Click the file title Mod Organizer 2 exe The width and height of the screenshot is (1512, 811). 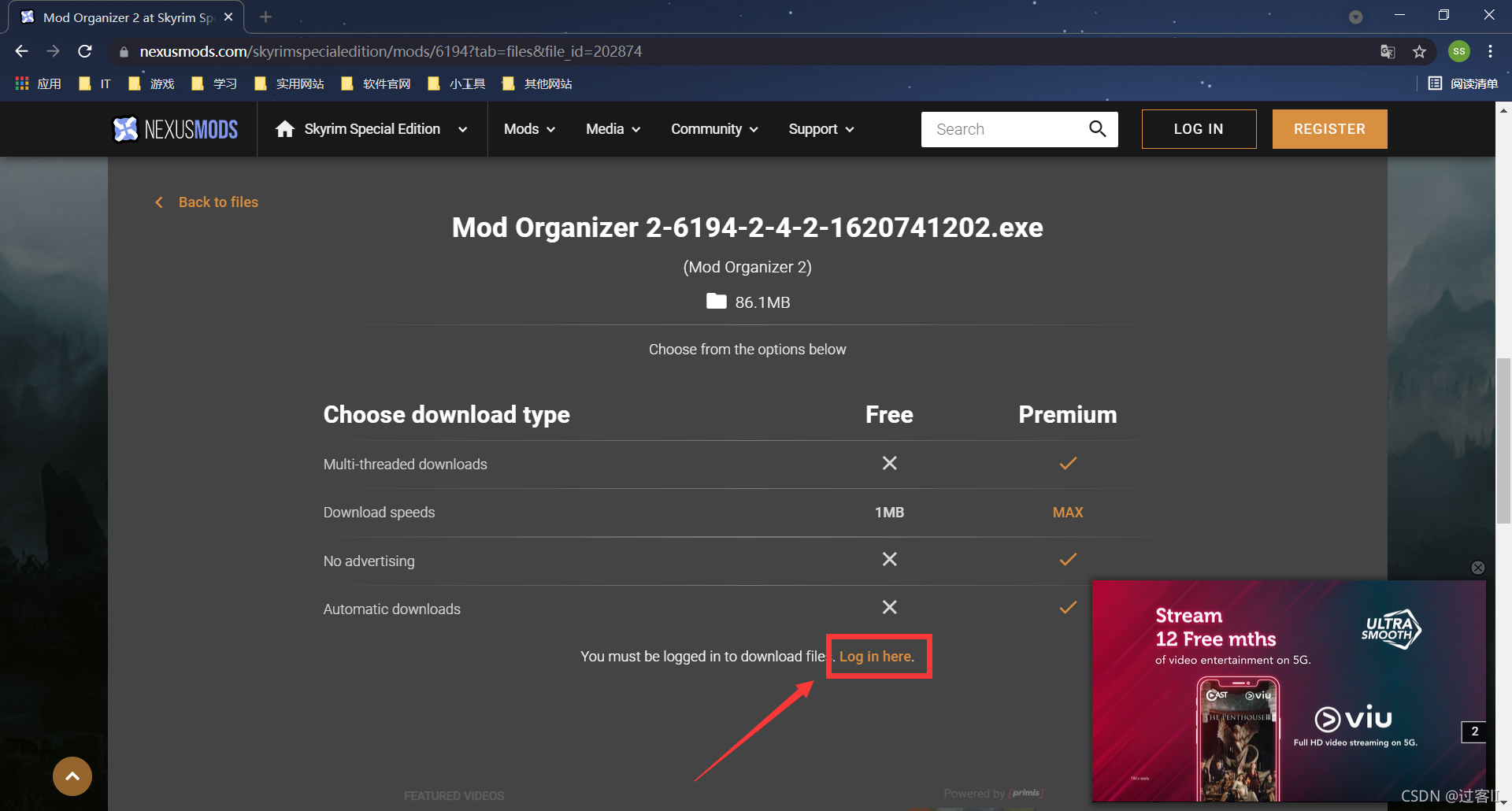(747, 228)
